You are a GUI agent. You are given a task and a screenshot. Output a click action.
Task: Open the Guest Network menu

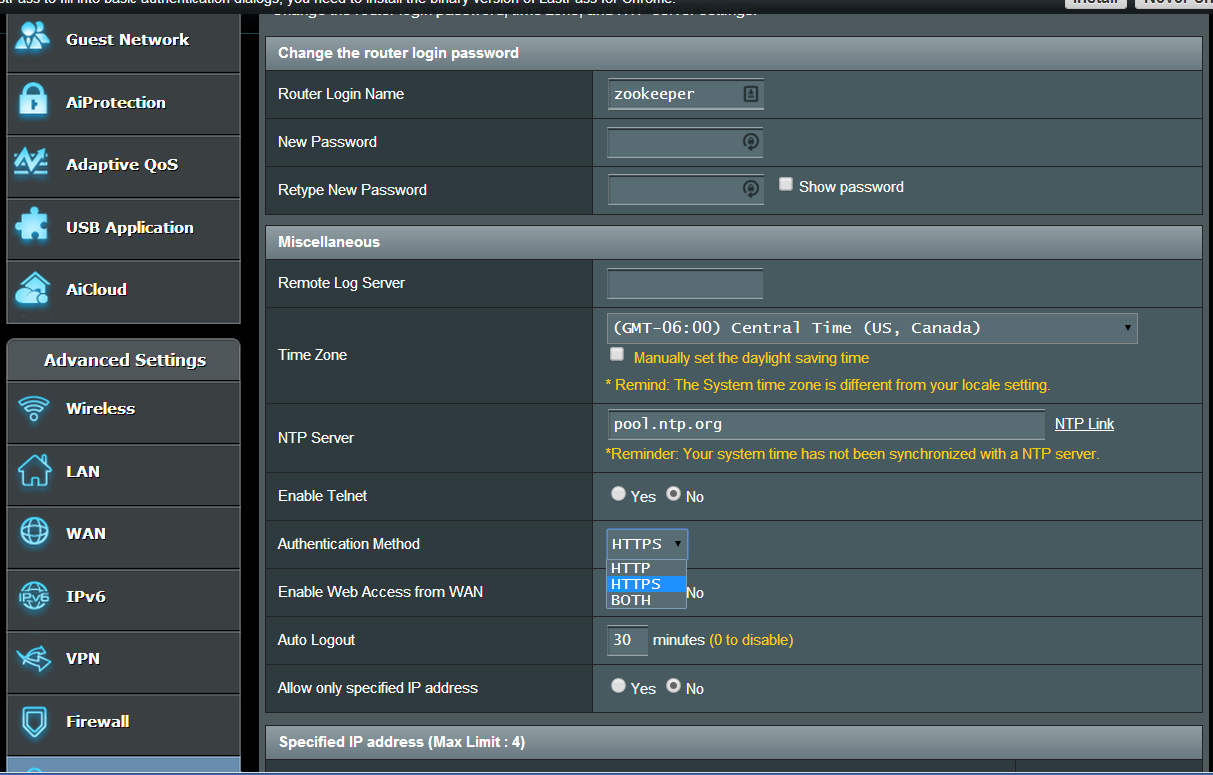pyautogui.click(x=123, y=40)
